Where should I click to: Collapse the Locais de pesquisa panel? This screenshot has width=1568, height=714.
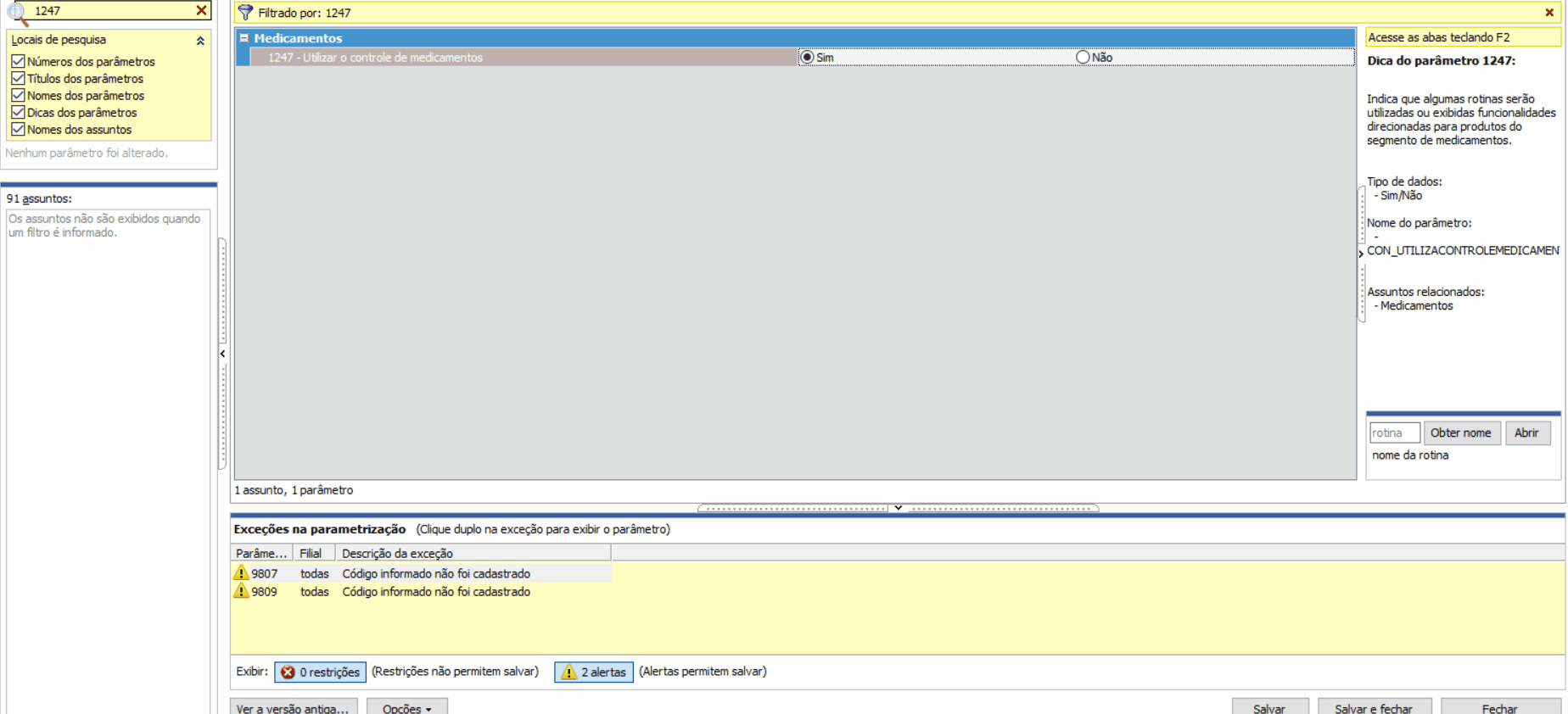coord(200,41)
